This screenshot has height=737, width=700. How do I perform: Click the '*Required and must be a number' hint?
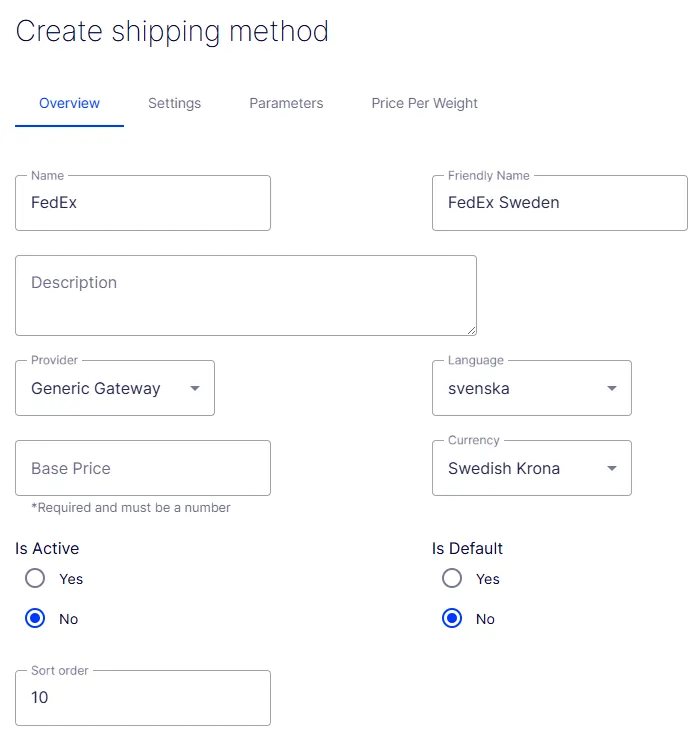pos(131,508)
